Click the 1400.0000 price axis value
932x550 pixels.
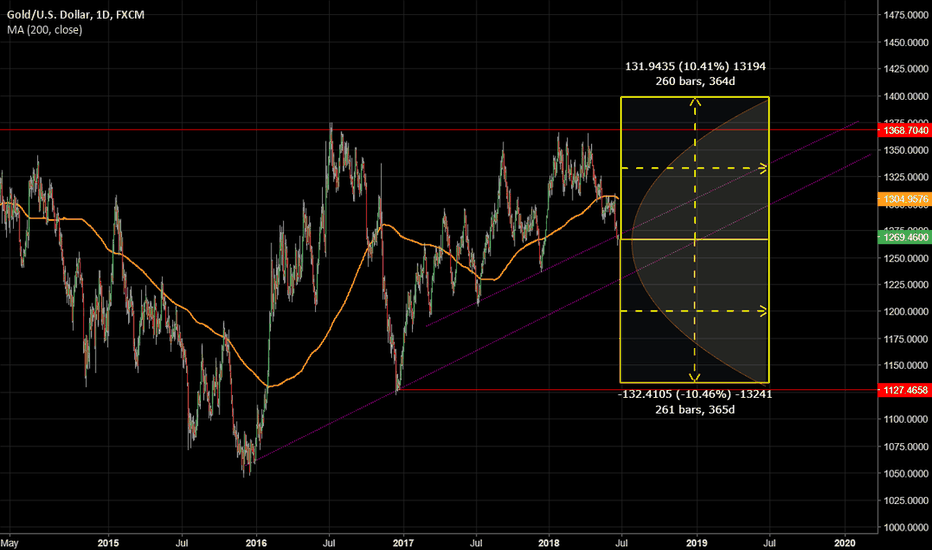coord(906,96)
